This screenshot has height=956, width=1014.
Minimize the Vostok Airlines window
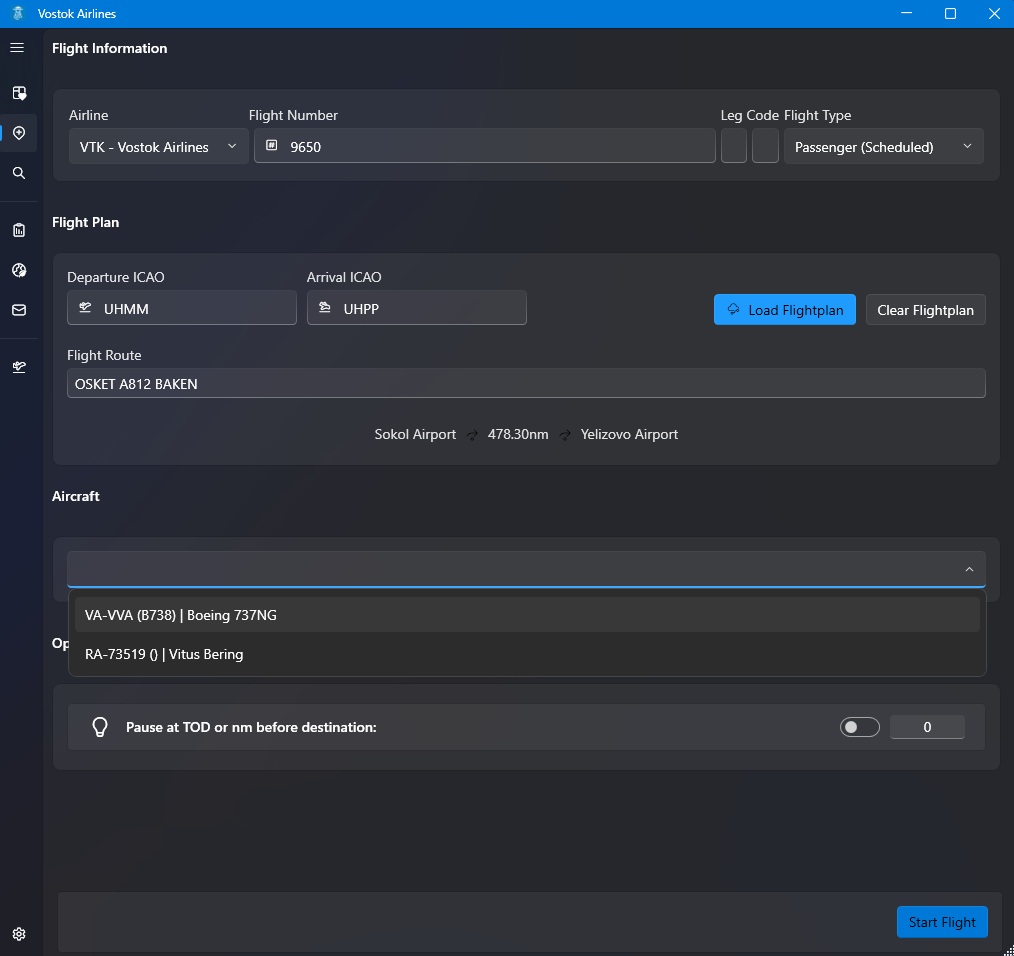click(907, 14)
